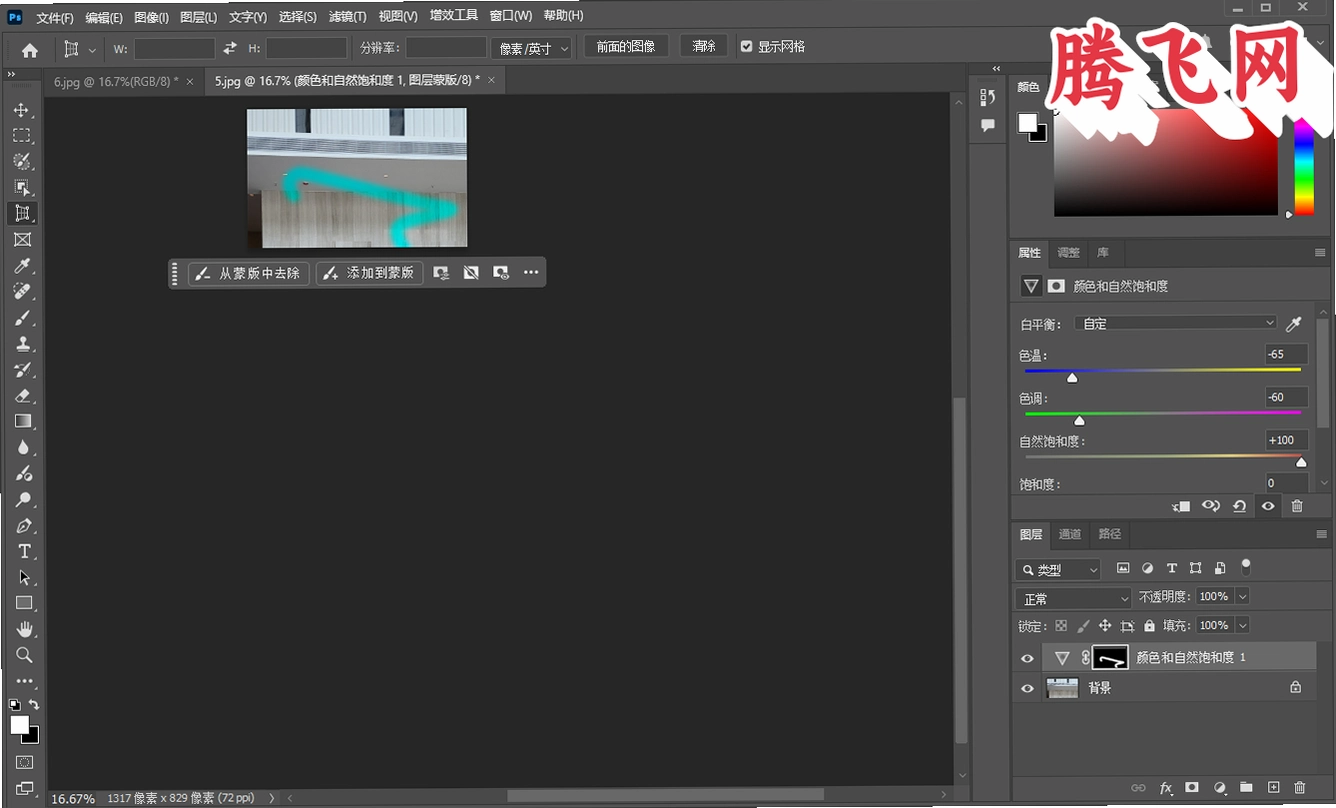
Task: Toggle lock all for layer
Action: (1149, 626)
